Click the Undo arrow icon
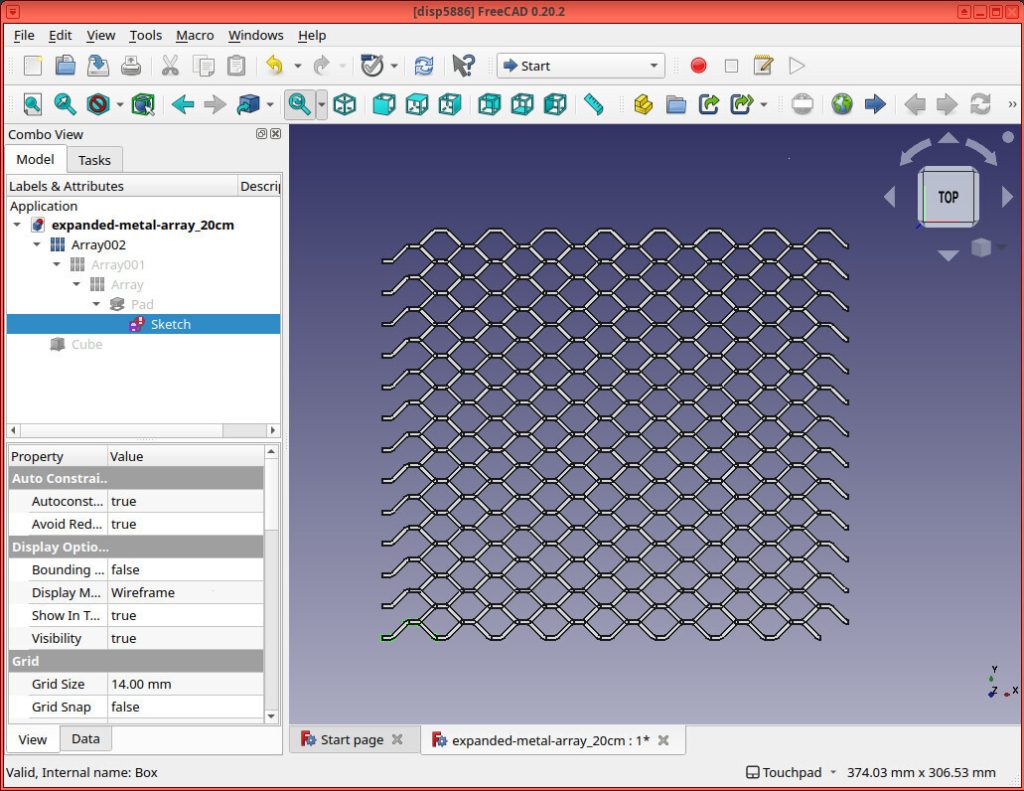Viewport: 1024px width, 791px height. coord(275,65)
